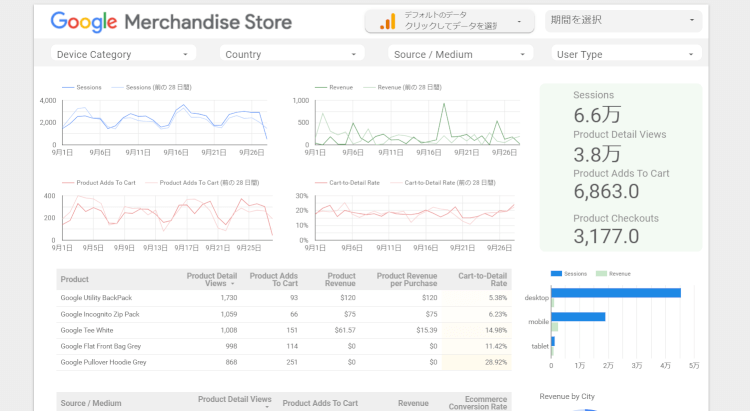The image size is (750, 411).
Task: Click the 6,863.0 Product Adds To Cart scorecard
Action: pyautogui.click(x=606, y=191)
